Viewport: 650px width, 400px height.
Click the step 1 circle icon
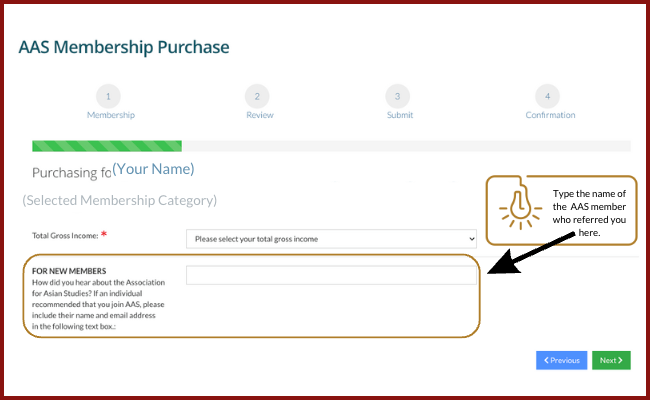click(108, 96)
